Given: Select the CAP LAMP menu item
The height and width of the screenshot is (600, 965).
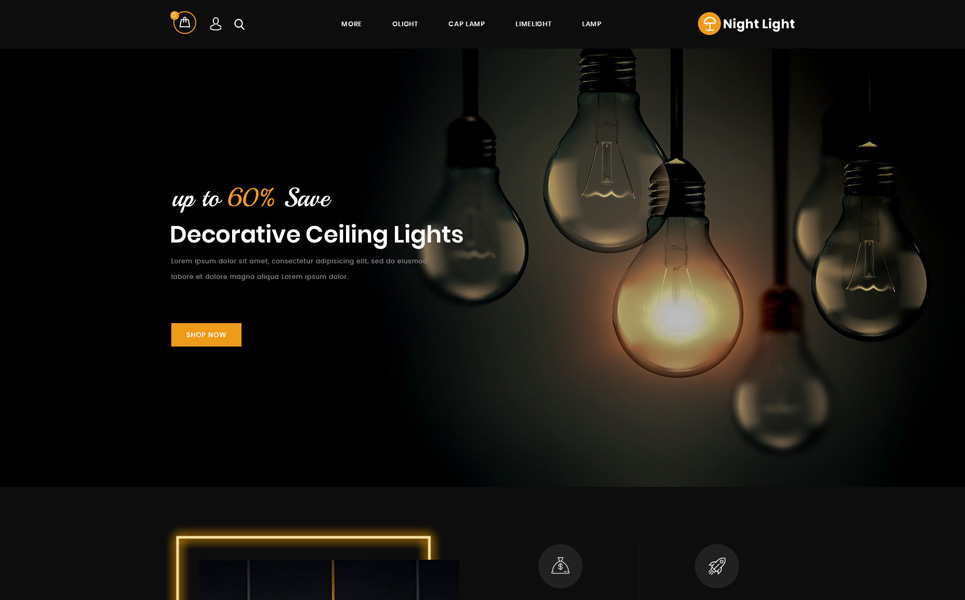Looking at the screenshot, I should point(466,24).
